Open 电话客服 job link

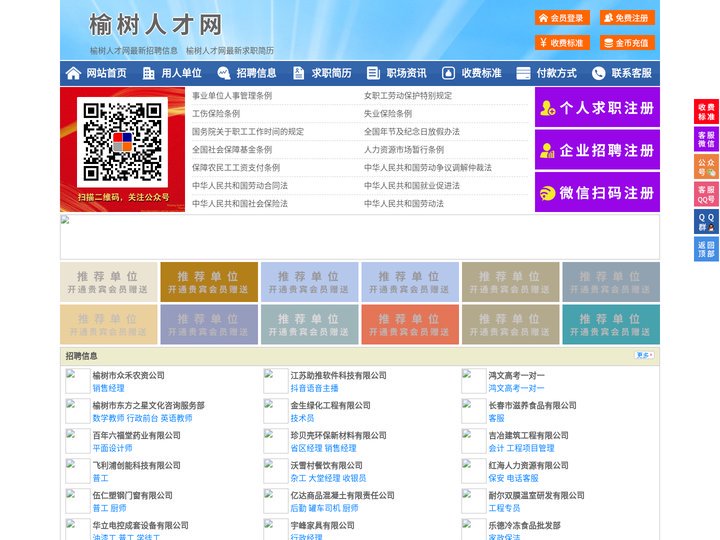523,478
